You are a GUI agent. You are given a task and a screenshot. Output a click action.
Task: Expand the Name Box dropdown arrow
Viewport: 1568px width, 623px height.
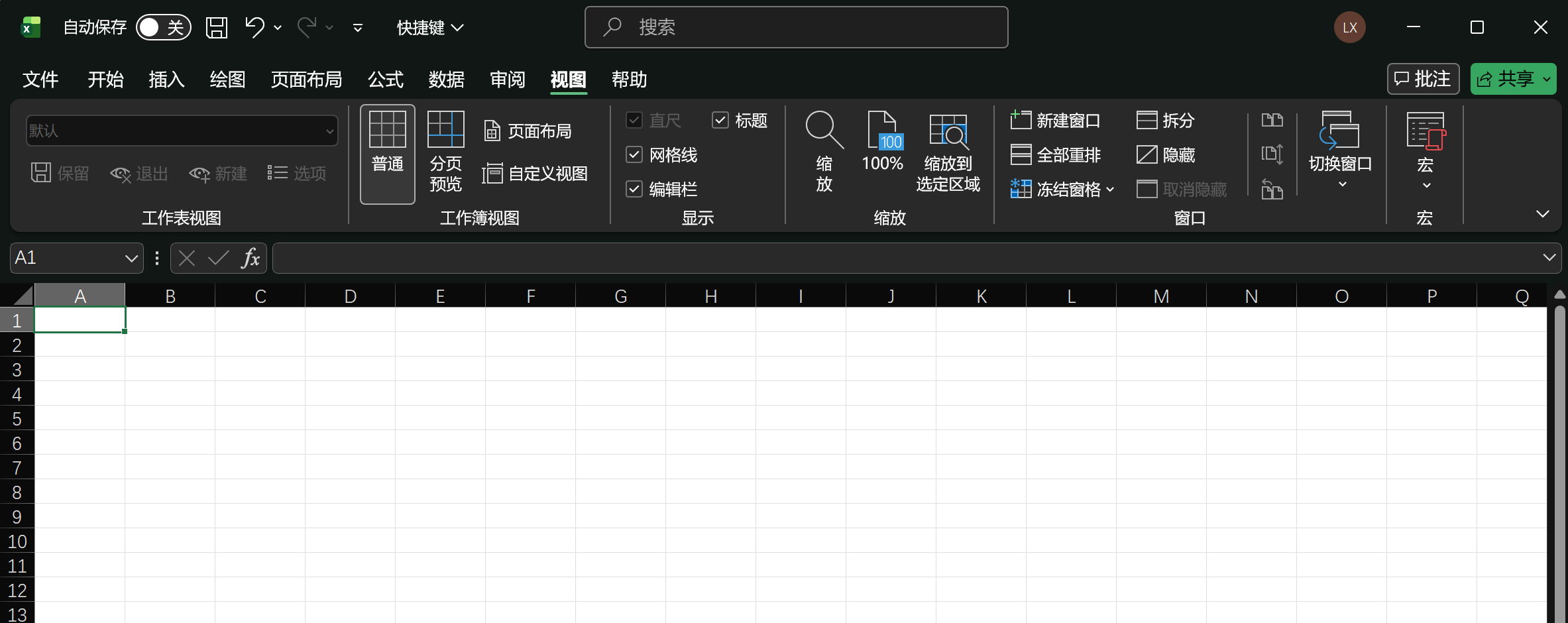pos(131,258)
